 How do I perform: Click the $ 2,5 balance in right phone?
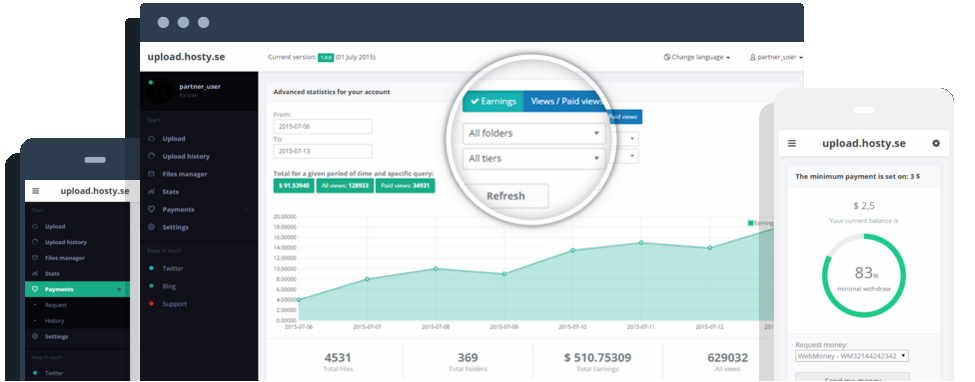(x=864, y=205)
